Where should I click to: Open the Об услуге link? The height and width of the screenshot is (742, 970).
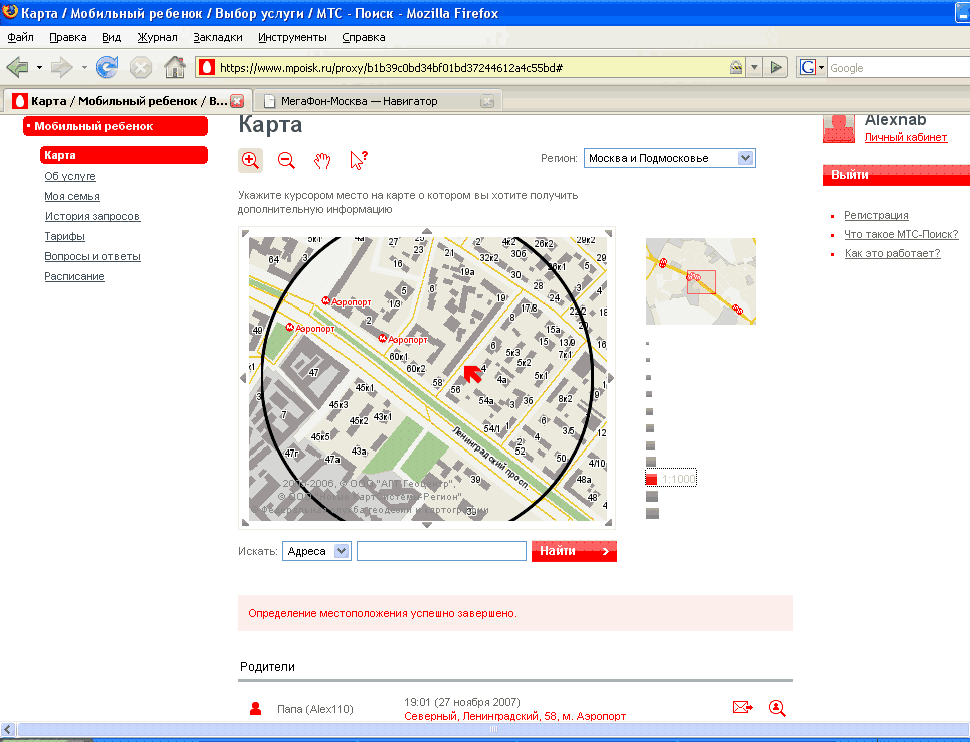click(70, 176)
